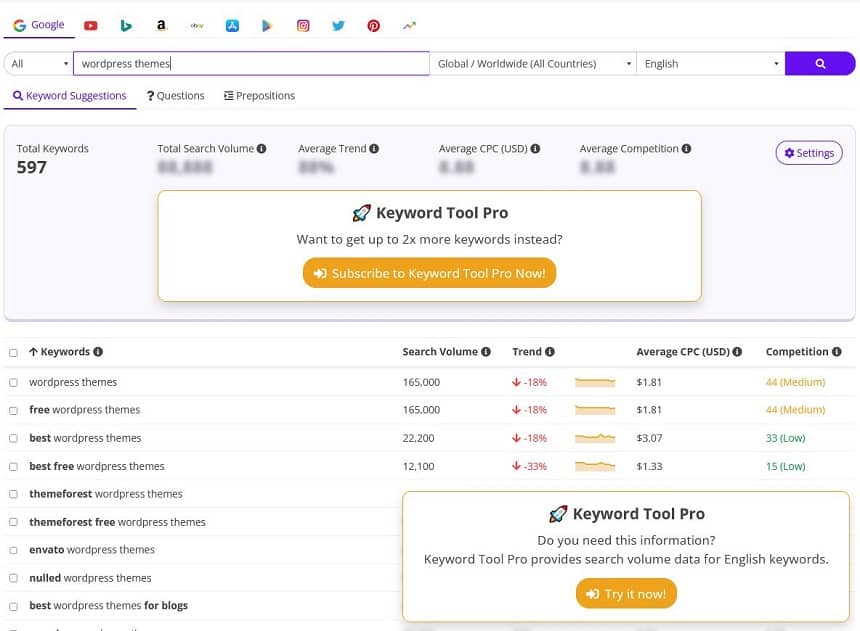
Task: Check the 'best wordpress themes for blogs' row
Action: pyautogui.click(x=13, y=606)
